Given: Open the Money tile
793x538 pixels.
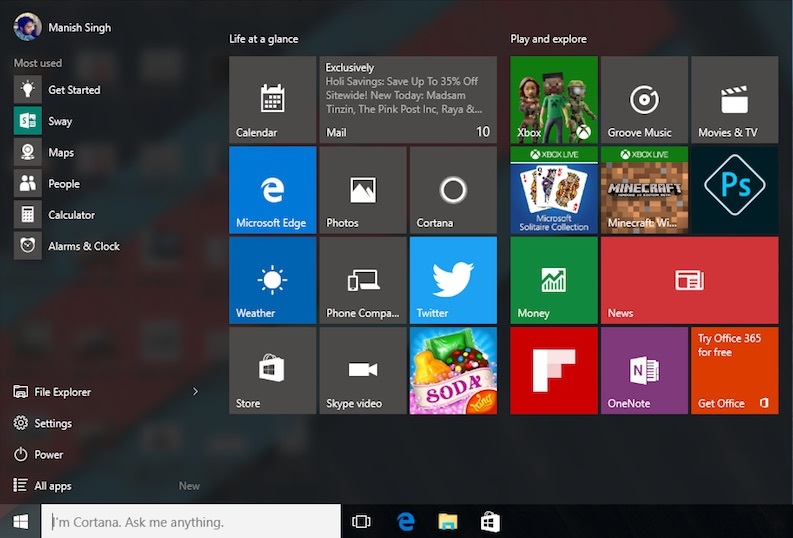Looking at the screenshot, I should coord(554,280).
